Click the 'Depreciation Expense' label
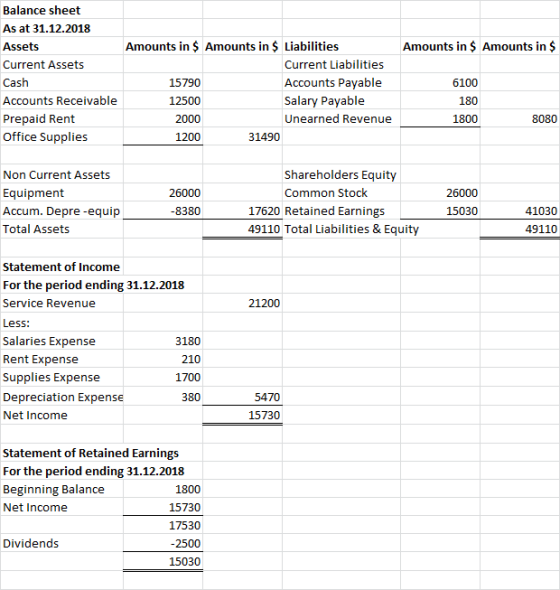Image resolution: width=560 pixels, height=590 pixels. (63, 397)
